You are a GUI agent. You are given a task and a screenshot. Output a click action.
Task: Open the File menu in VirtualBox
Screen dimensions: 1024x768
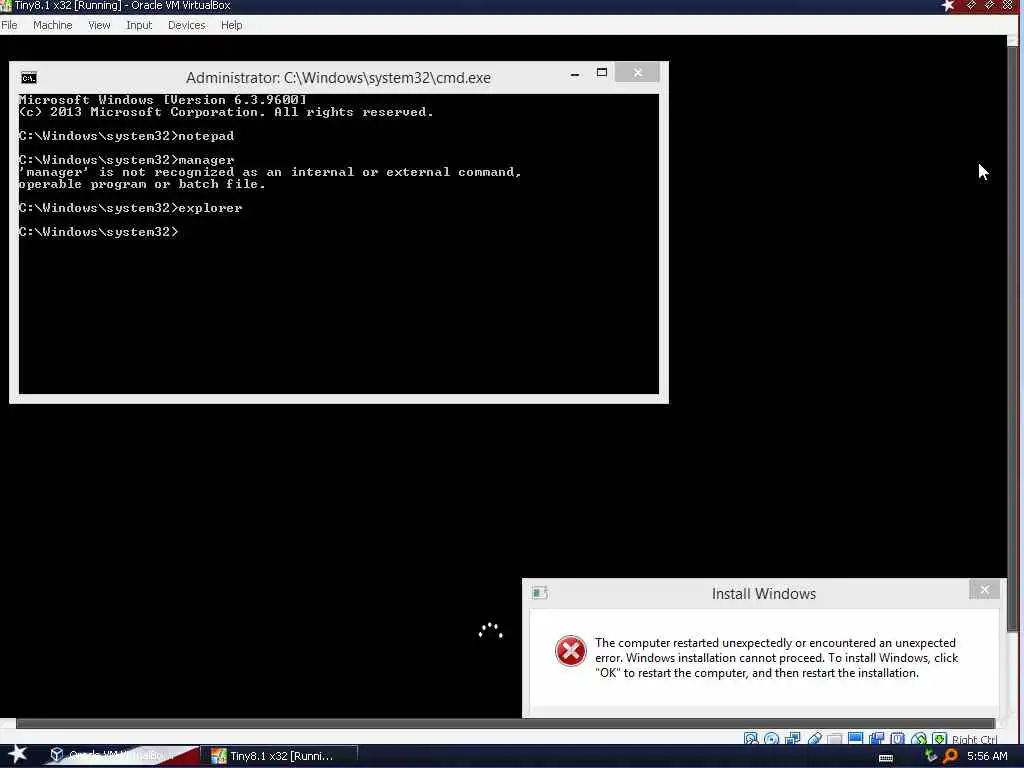[9, 25]
